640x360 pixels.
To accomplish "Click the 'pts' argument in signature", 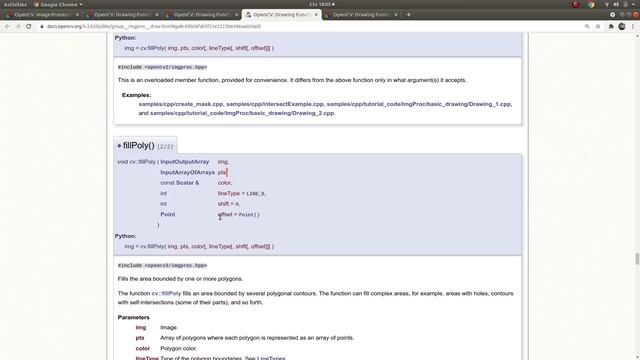I will [x=222, y=173].
